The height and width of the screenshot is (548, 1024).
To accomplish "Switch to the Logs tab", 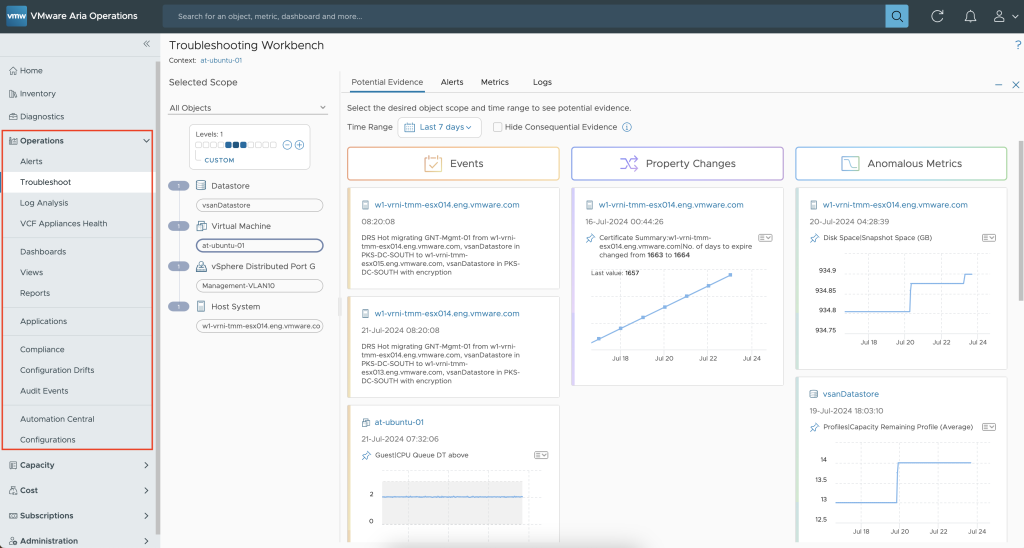I will point(542,82).
